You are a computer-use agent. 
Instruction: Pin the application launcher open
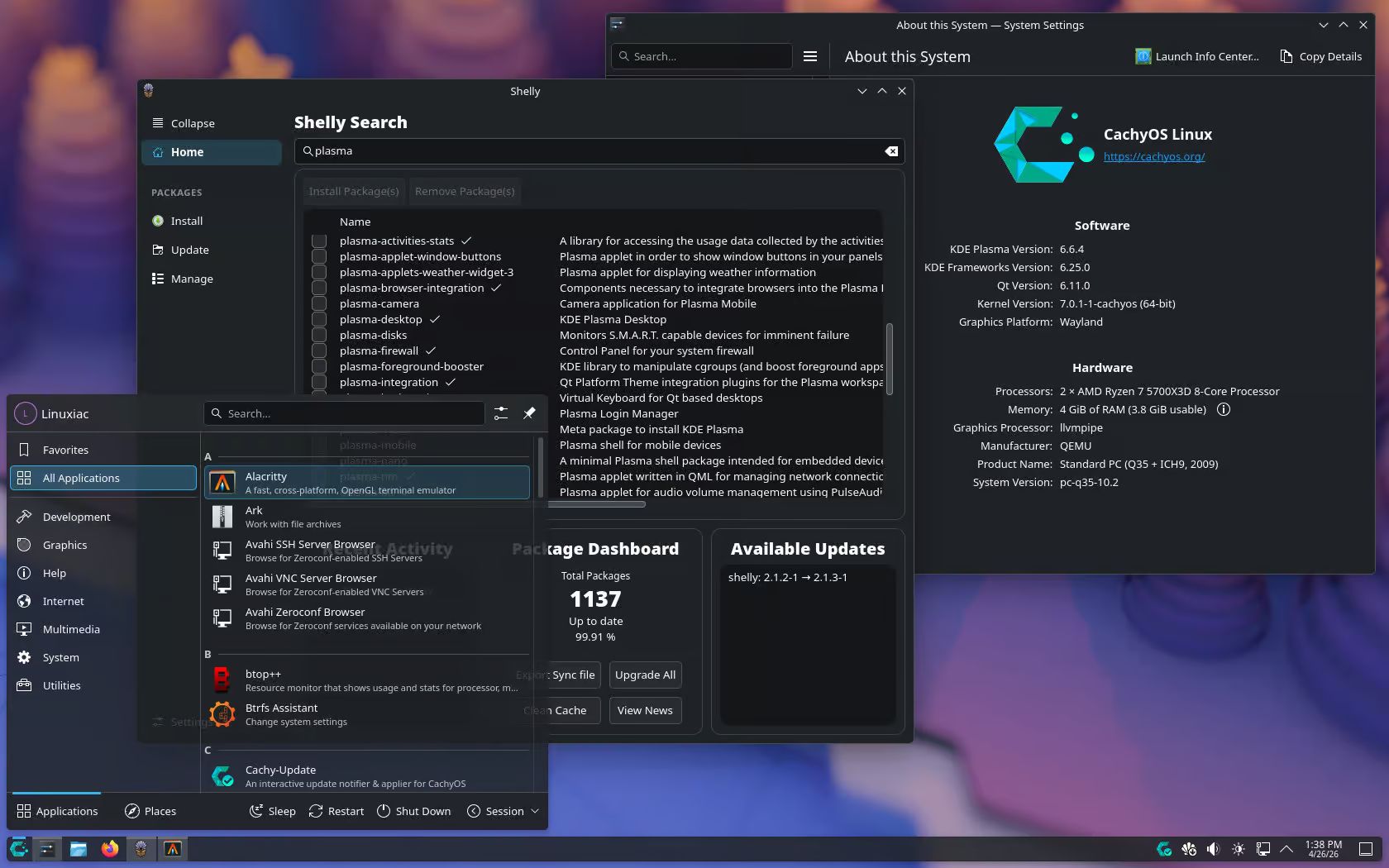pyautogui.click(x=529, y=413)
